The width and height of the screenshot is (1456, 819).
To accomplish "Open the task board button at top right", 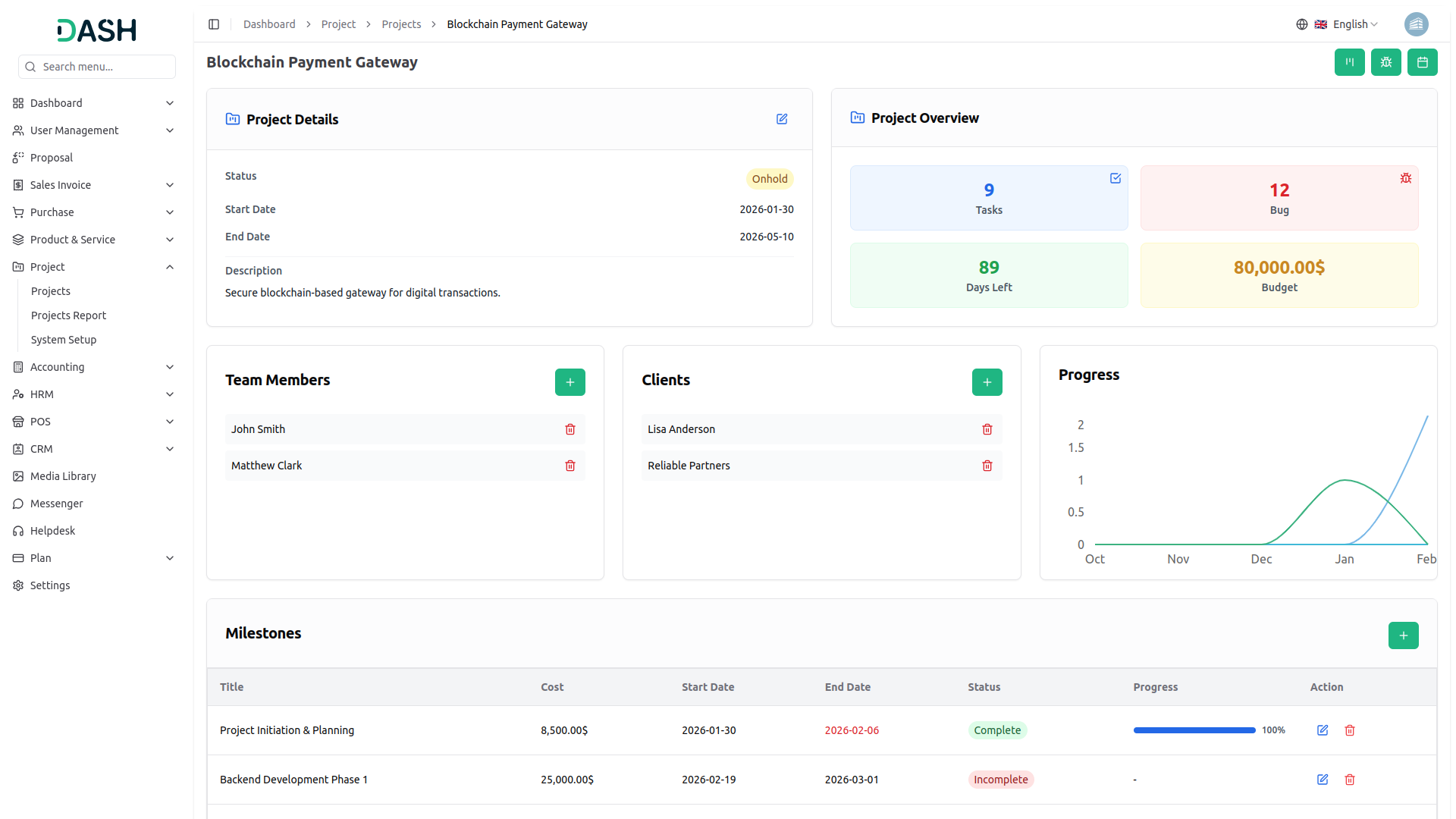I will coord(1349,62).
